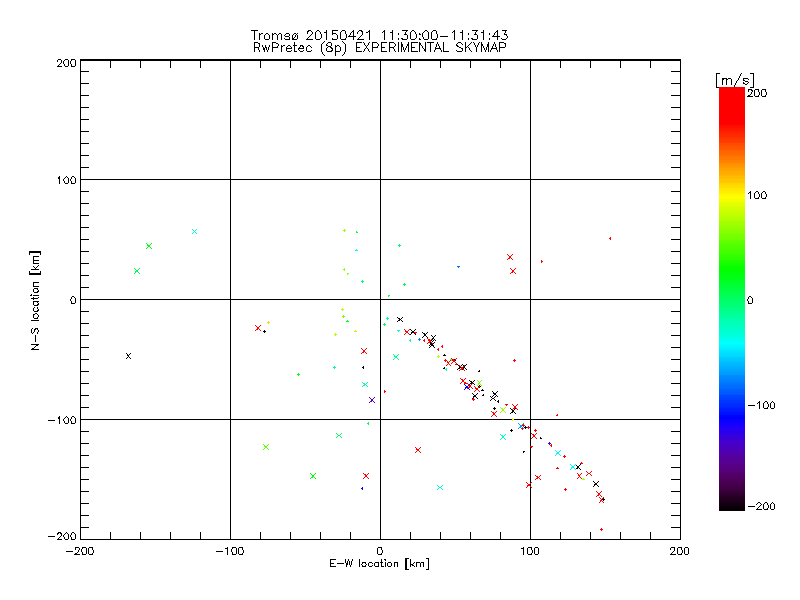Click the x-axis '0' tick label

380,551
